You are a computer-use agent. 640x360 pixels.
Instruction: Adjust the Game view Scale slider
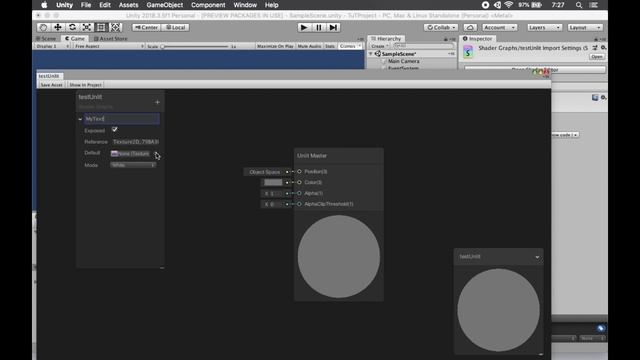point(195,47)
